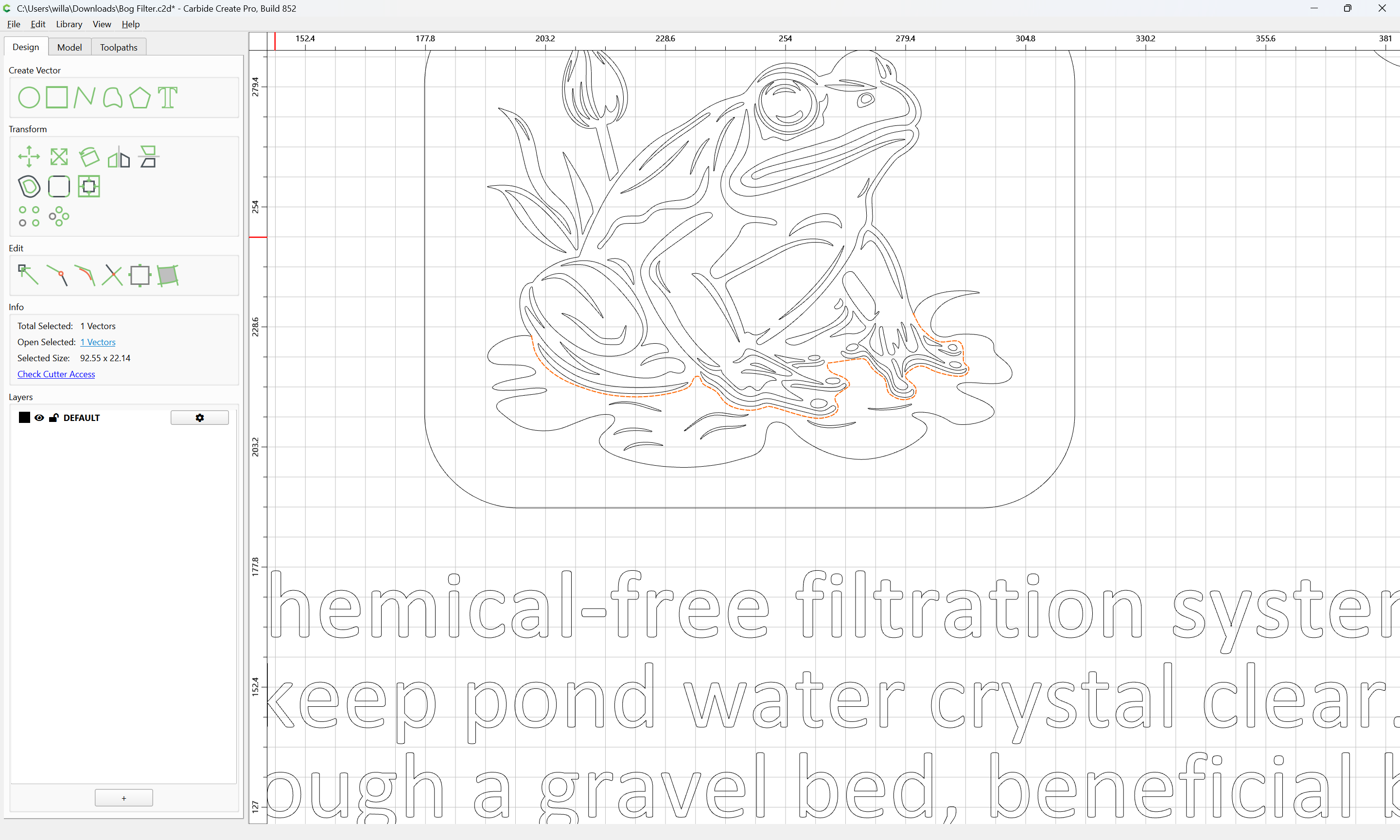
Task: Open the Rotate transform tool
Action: tap(89, 157)
